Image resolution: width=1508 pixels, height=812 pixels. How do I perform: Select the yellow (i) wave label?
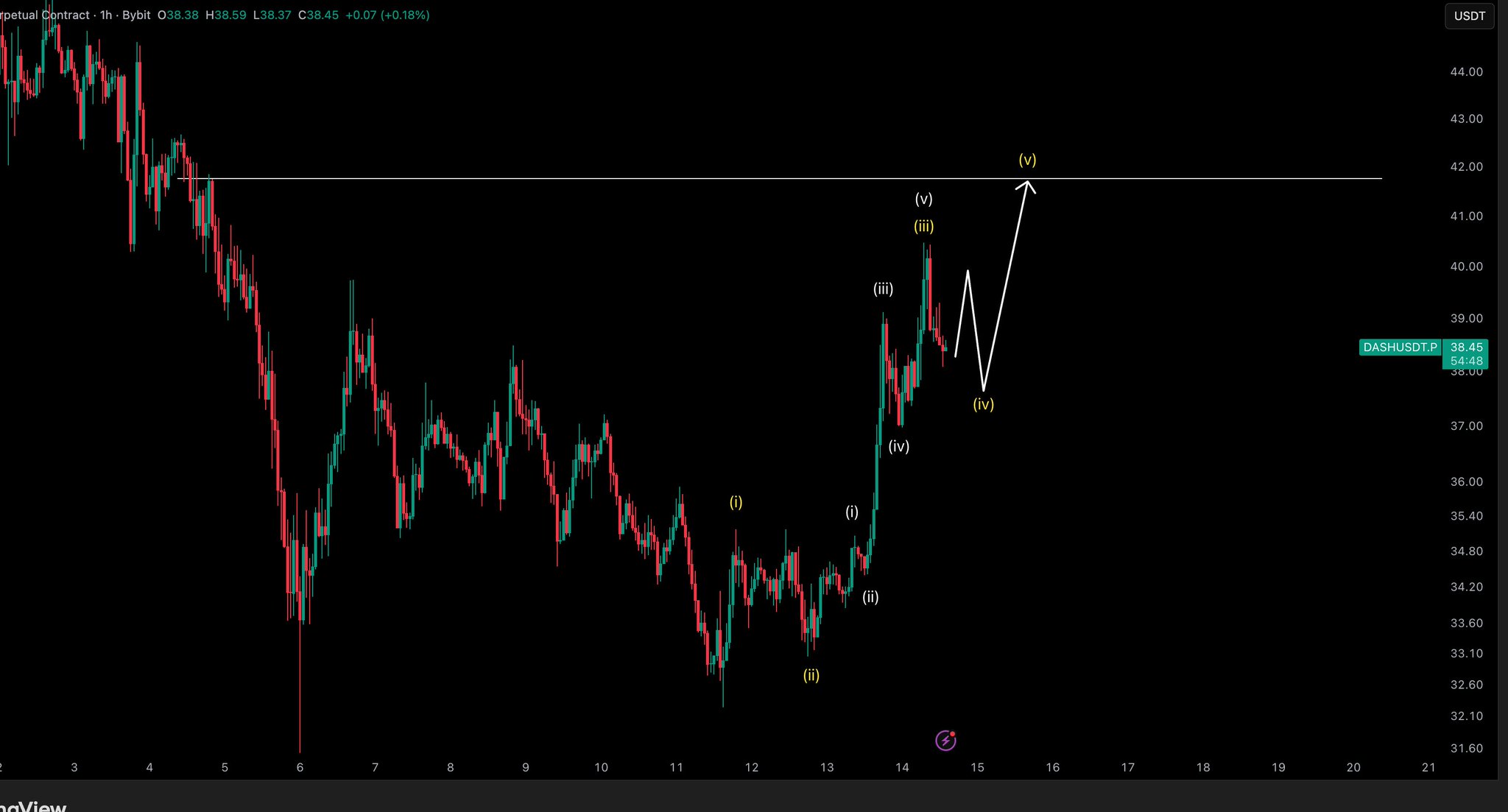coord(736,503)
